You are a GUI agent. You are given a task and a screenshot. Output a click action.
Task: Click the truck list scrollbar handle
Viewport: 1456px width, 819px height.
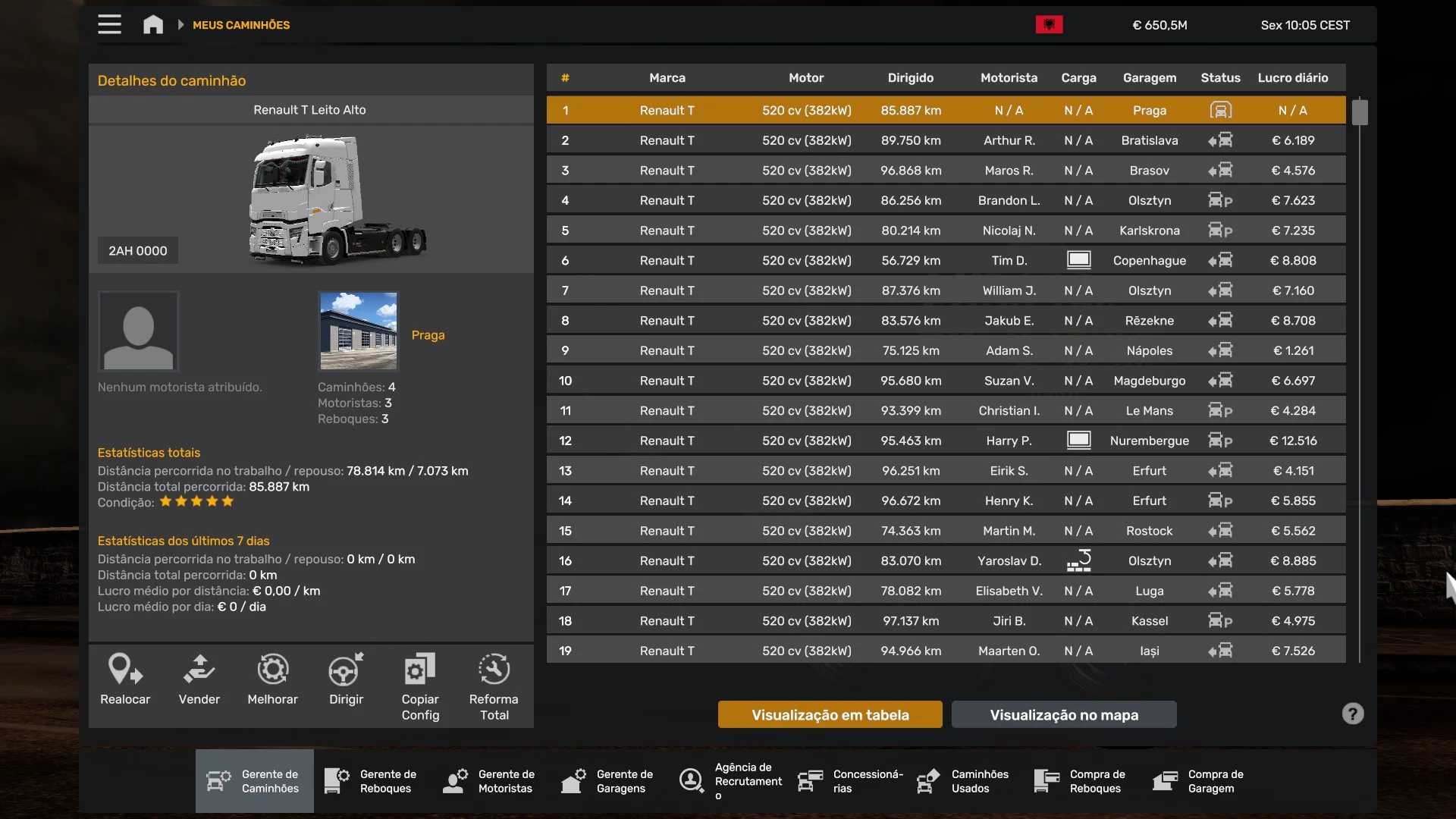tap(1359, 112)
